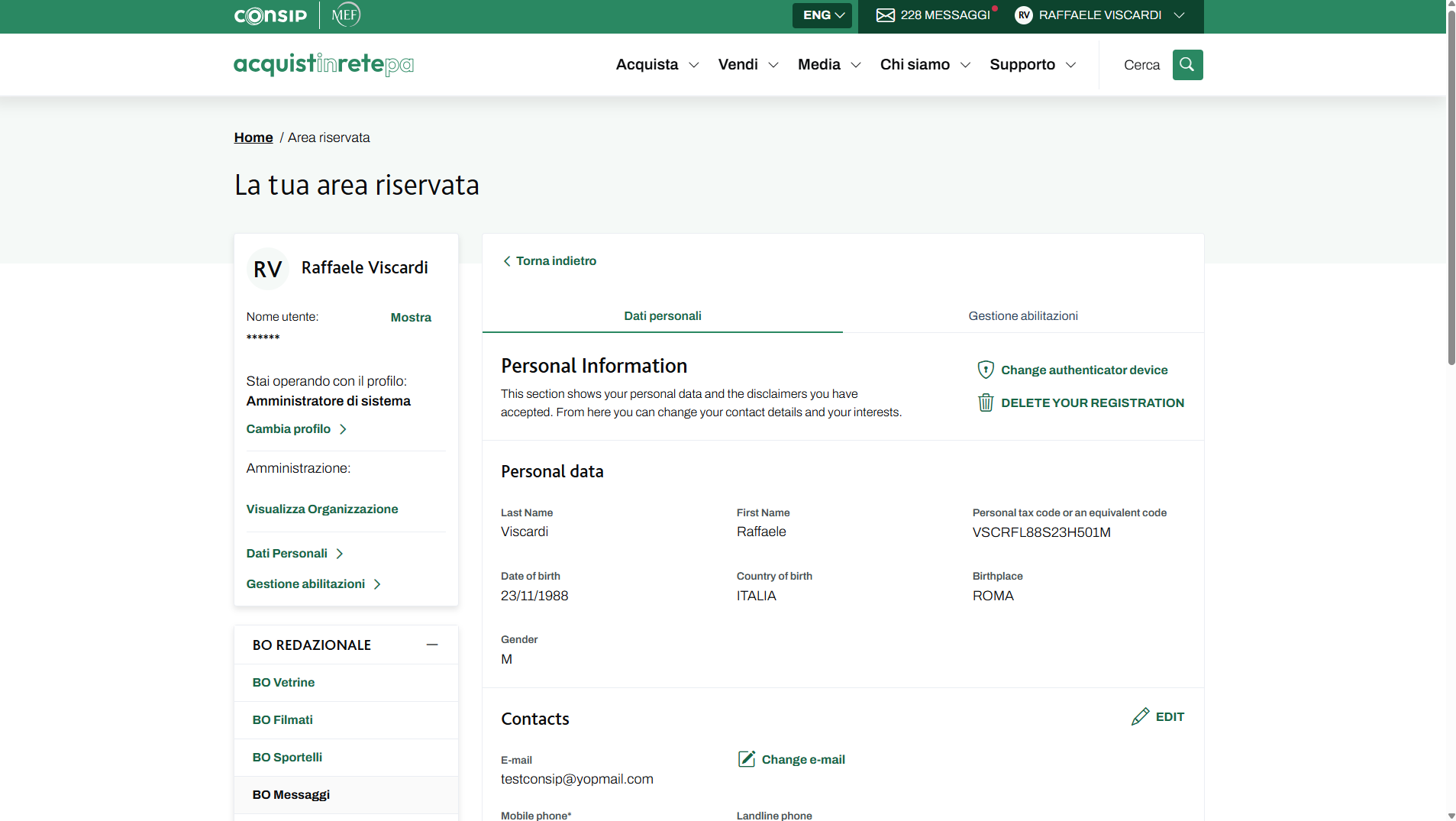Click the shield Change authenticator device icon
This screenshot has height=821, width=1456.
tap(986, 370)
